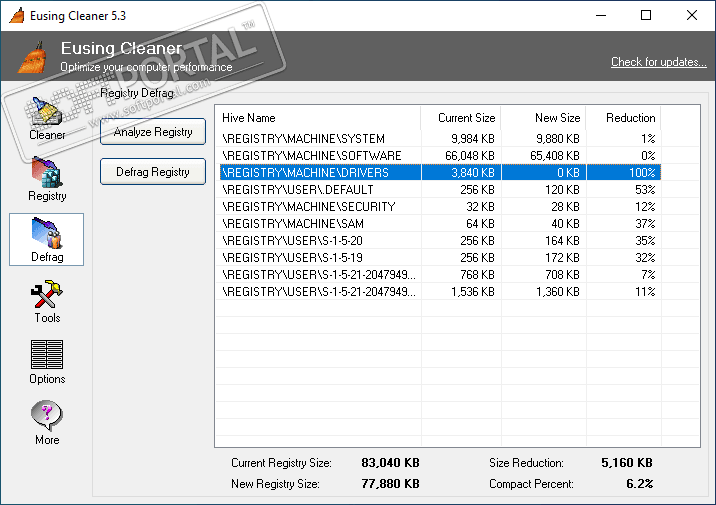Select the \REGISTRY\MACHINE\SAM row
Viewport: 716px width, 505px height.
pyautogui.click(x=440, y=224)
